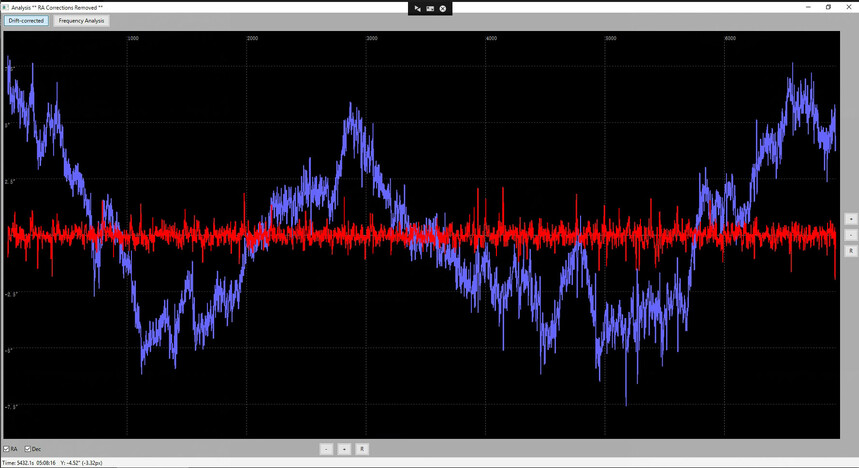
Task: Open the Frequency Analysis tab
Action: click(x=81, y=21)
